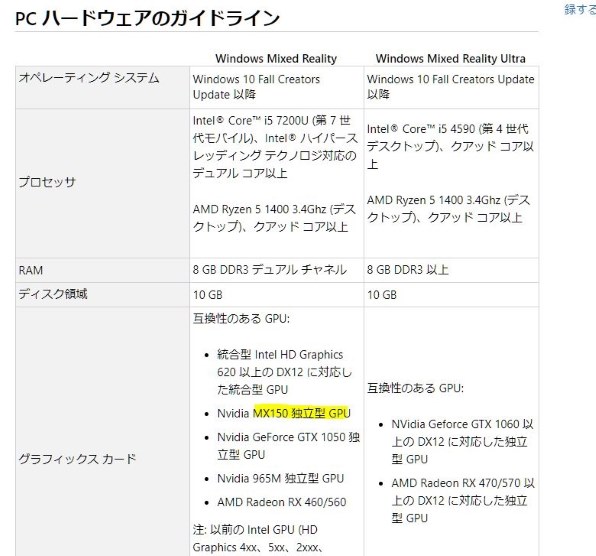Click the 'PC ハードウェアのガイドライン' heading

coord(147,18)
